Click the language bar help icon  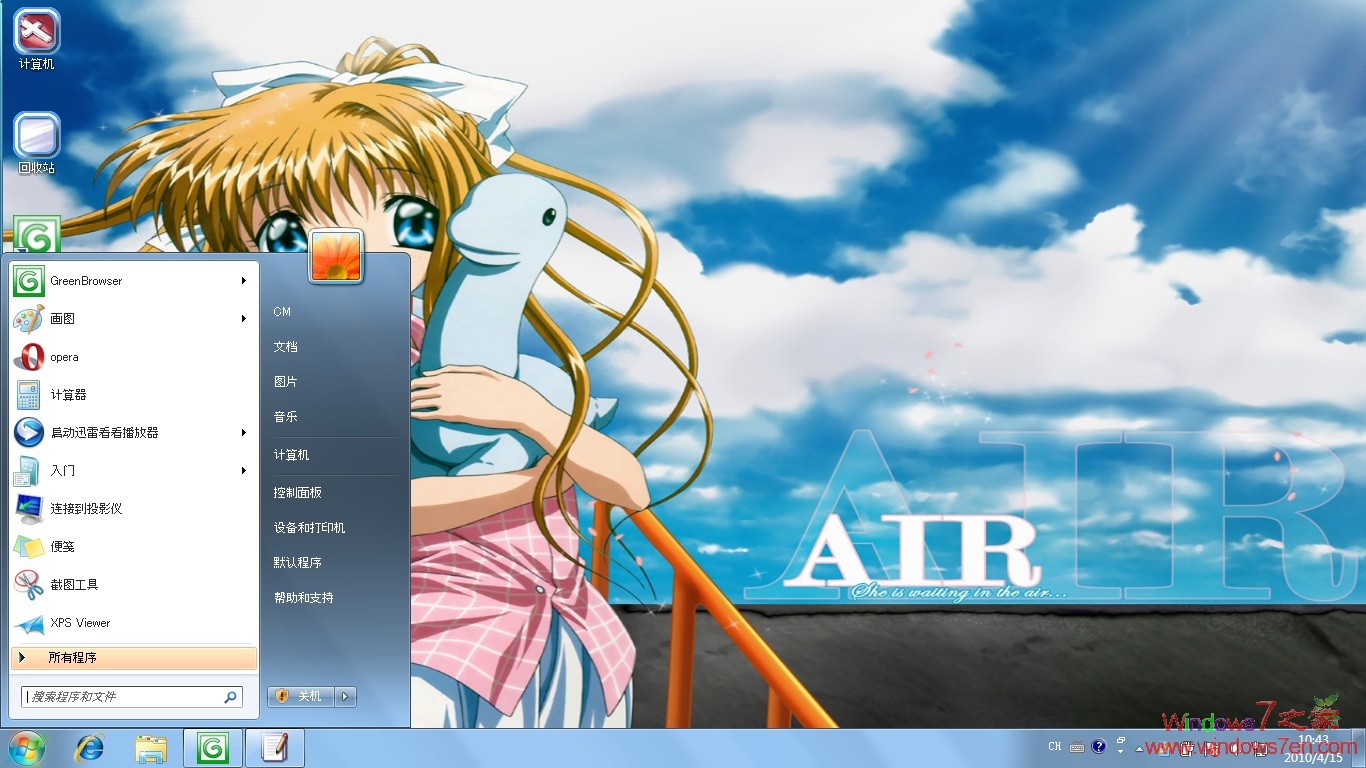pos(1099,746)
